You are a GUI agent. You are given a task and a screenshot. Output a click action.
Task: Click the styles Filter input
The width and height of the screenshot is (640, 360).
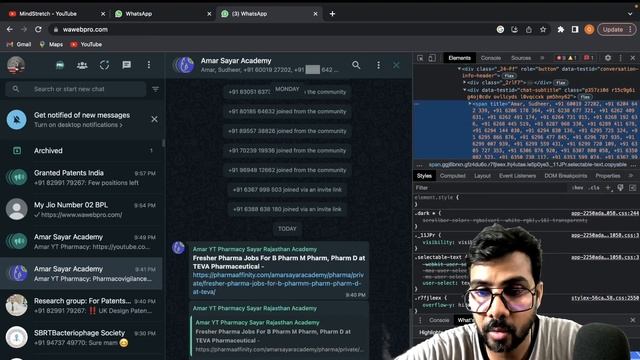(490, 188)
